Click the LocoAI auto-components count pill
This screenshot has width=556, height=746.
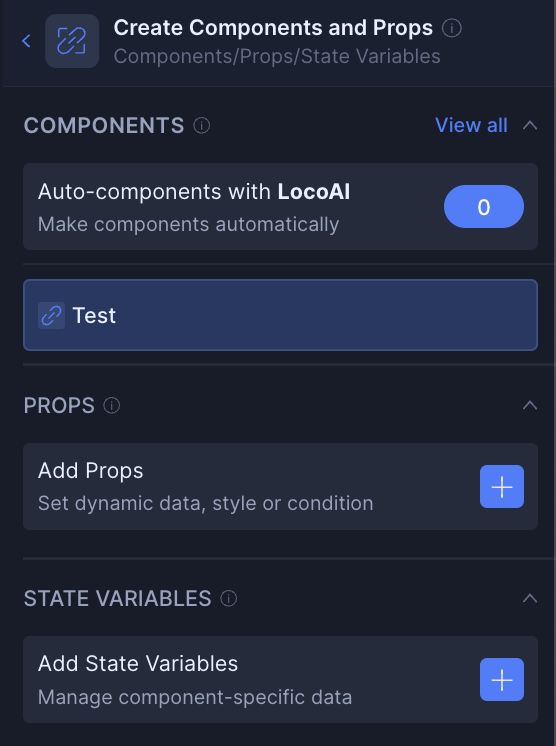click(484, 206)
